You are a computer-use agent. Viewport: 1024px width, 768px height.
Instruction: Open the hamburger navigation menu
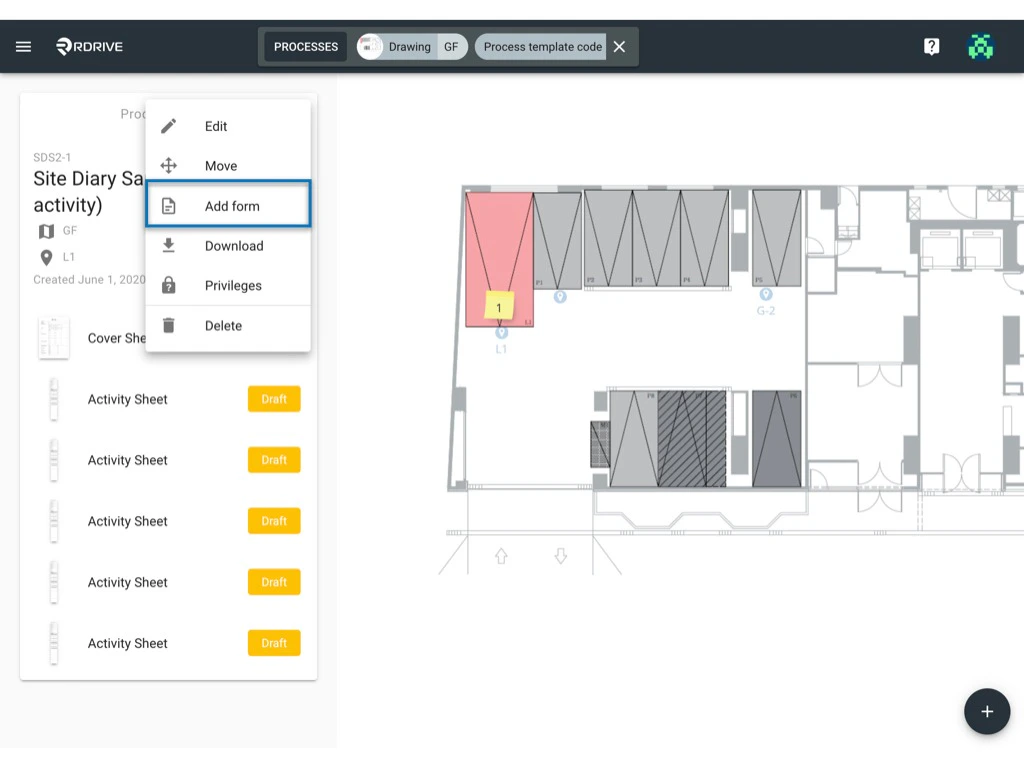[24, 46]
